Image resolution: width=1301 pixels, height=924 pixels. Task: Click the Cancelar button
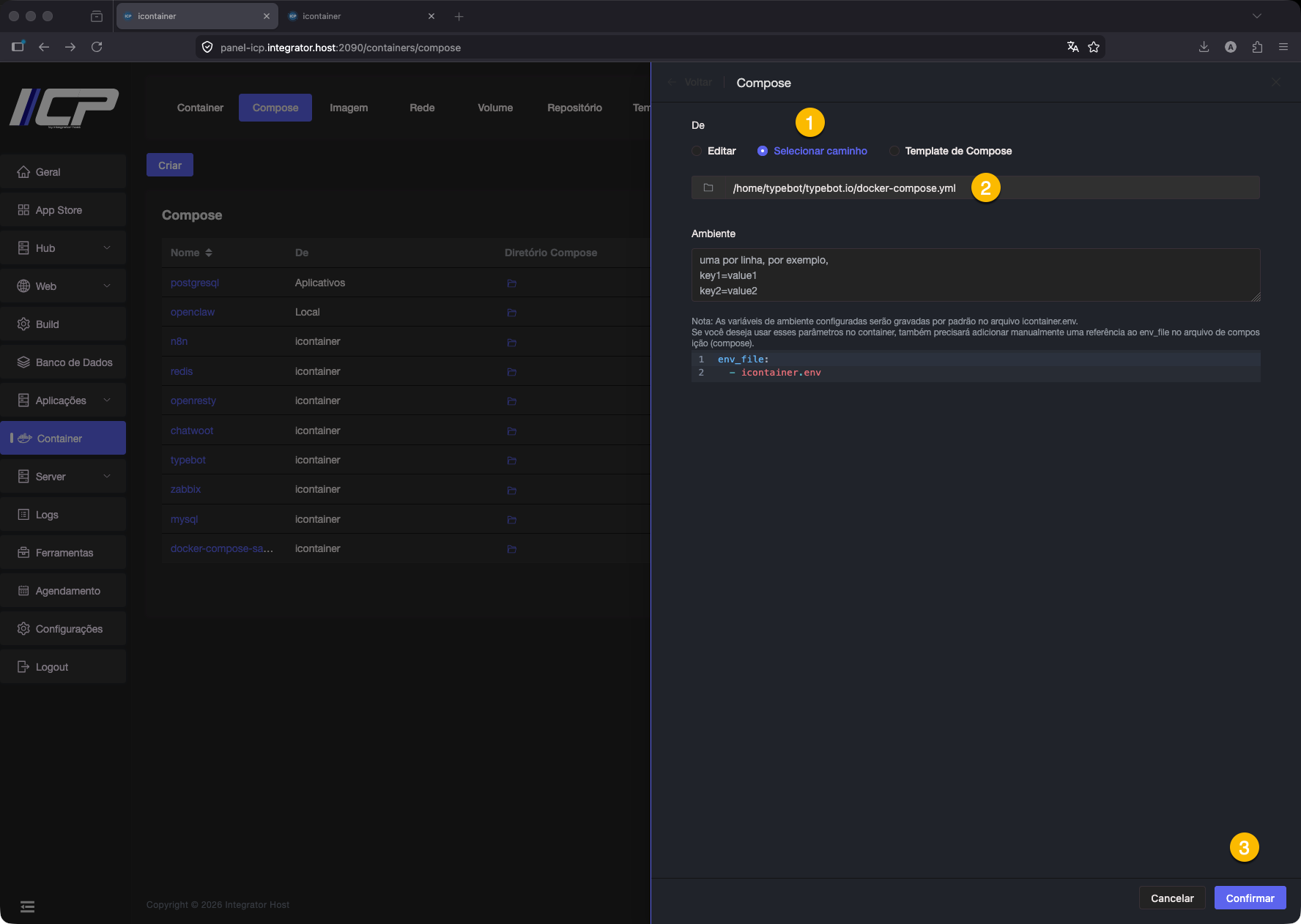click(x=1172, y=898)
